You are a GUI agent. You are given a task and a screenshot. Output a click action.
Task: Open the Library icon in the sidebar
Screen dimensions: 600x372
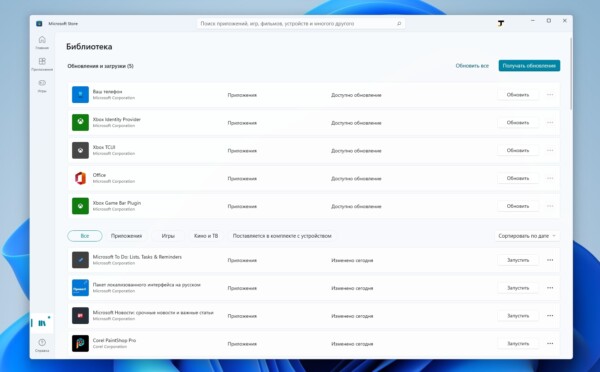pos(42,323)
